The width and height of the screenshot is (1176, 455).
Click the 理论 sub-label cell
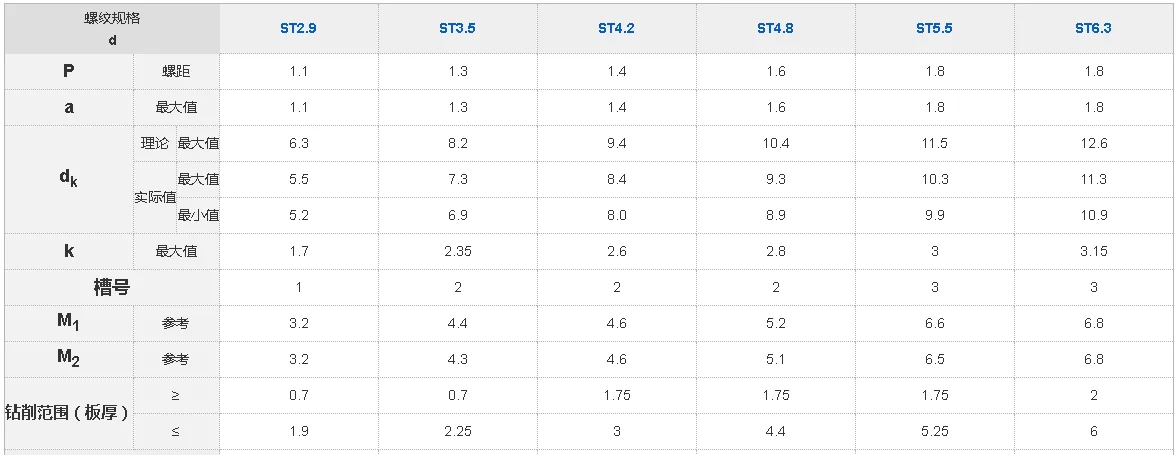[x=155, y=143]
